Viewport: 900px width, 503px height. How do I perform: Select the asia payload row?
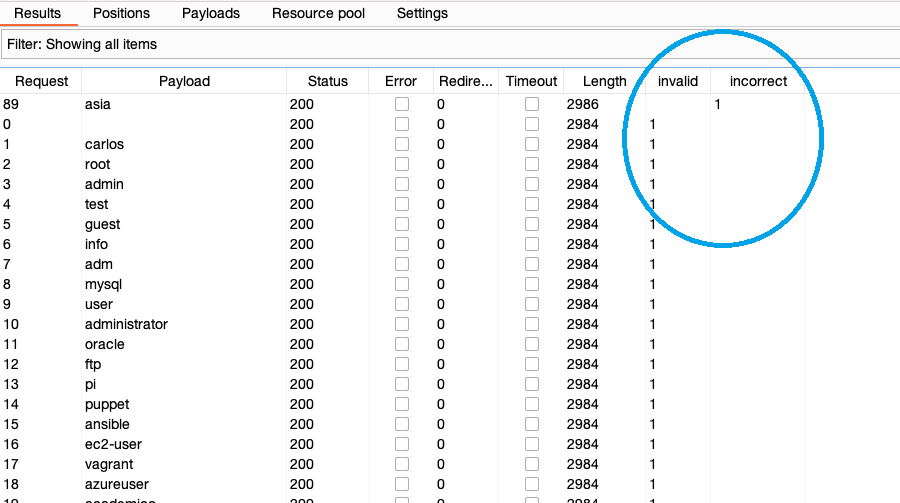click(x=450, y=104)
